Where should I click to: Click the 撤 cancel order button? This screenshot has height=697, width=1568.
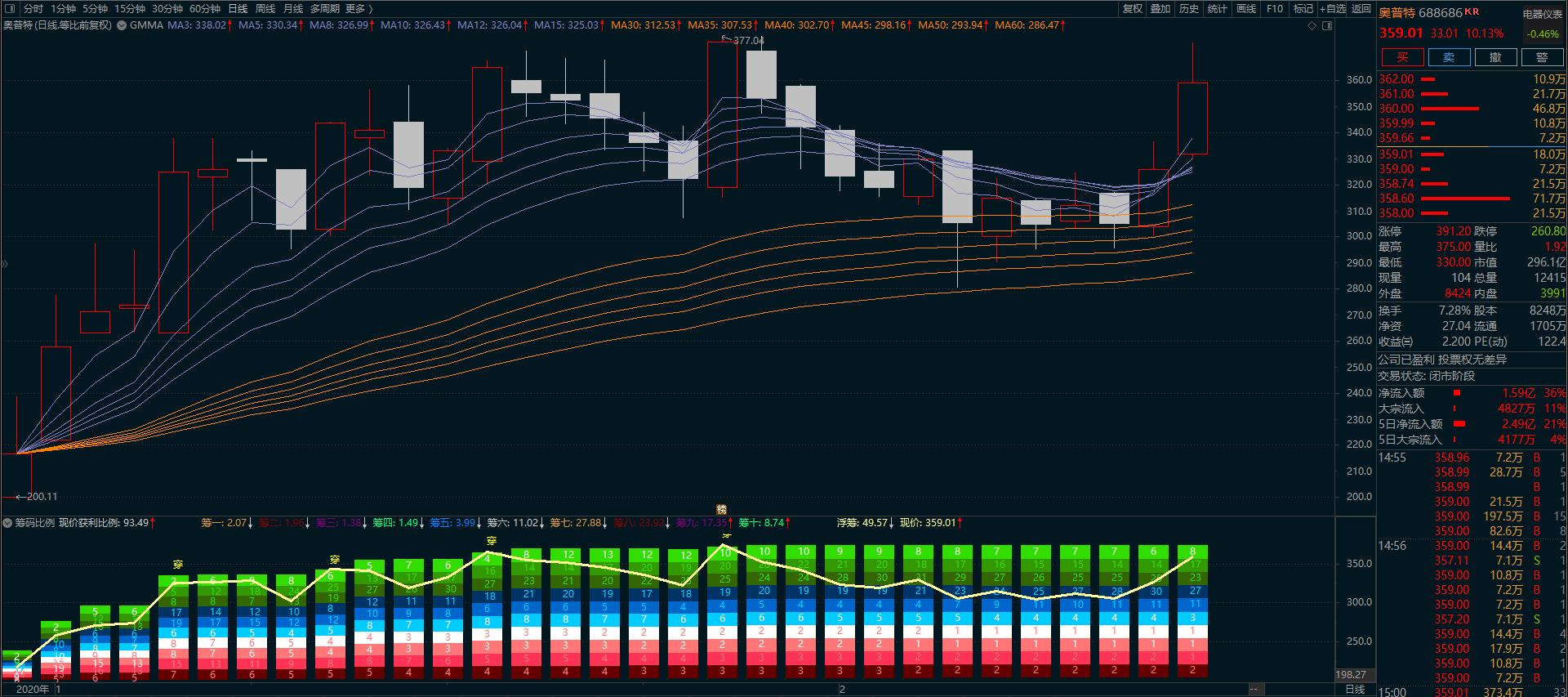(x=1494, y=57)
